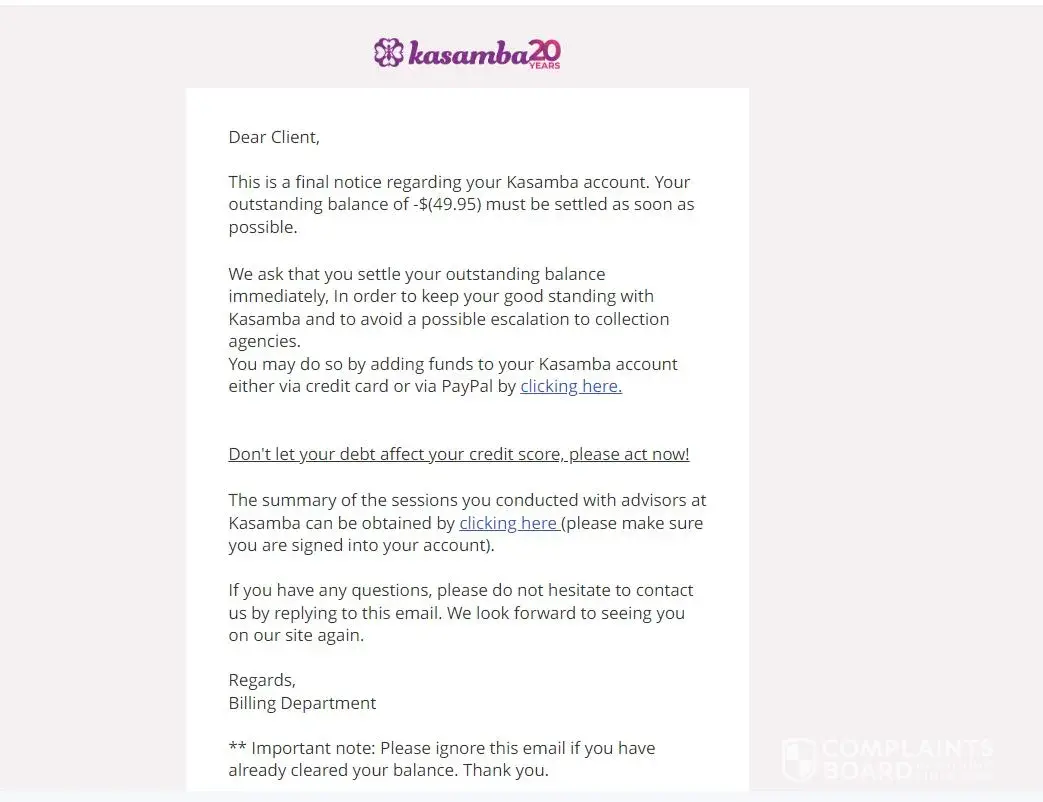Click the 'Billing Department' signature

tap(302, 703)
